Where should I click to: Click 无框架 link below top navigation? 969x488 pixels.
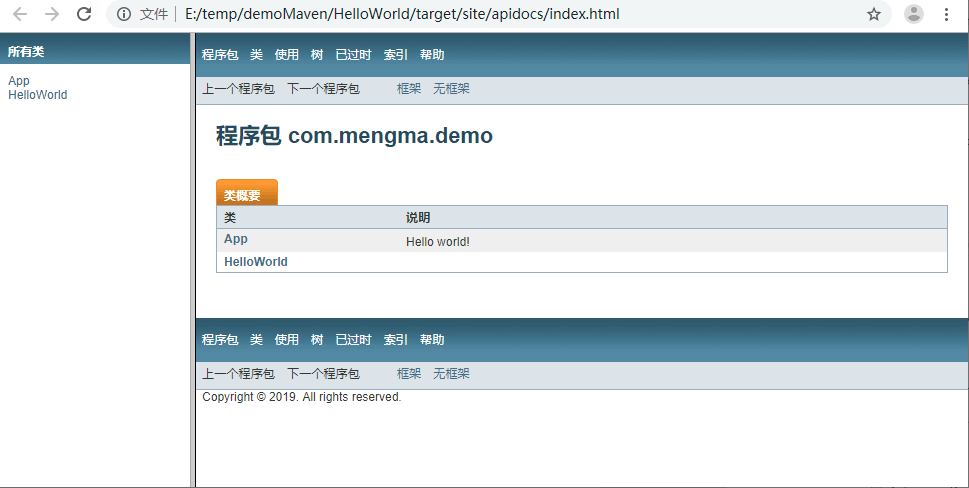pos(451,89)
